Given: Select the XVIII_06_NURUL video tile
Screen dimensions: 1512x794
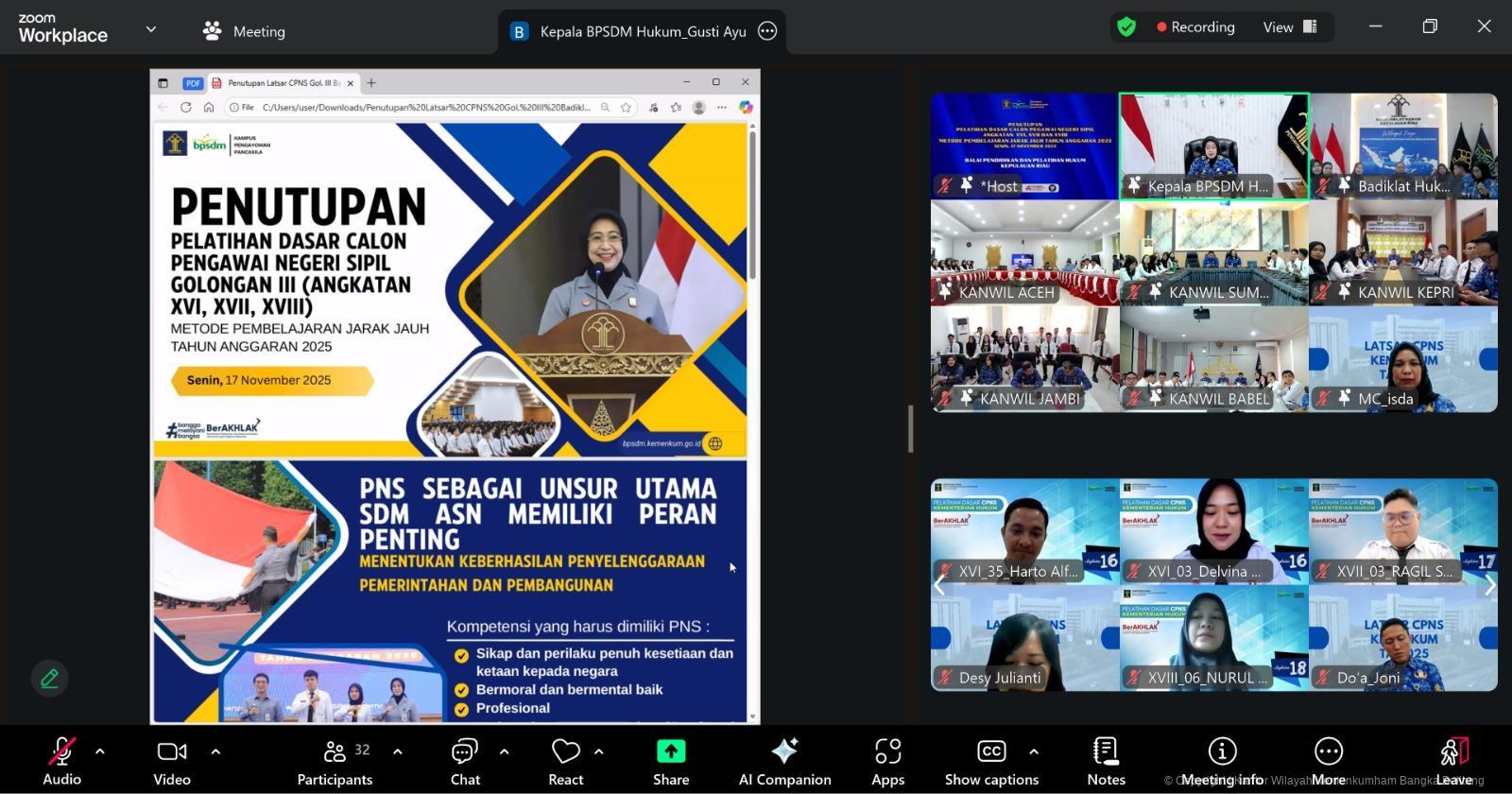Looking at the screenshot, I should coord(1214,638).
